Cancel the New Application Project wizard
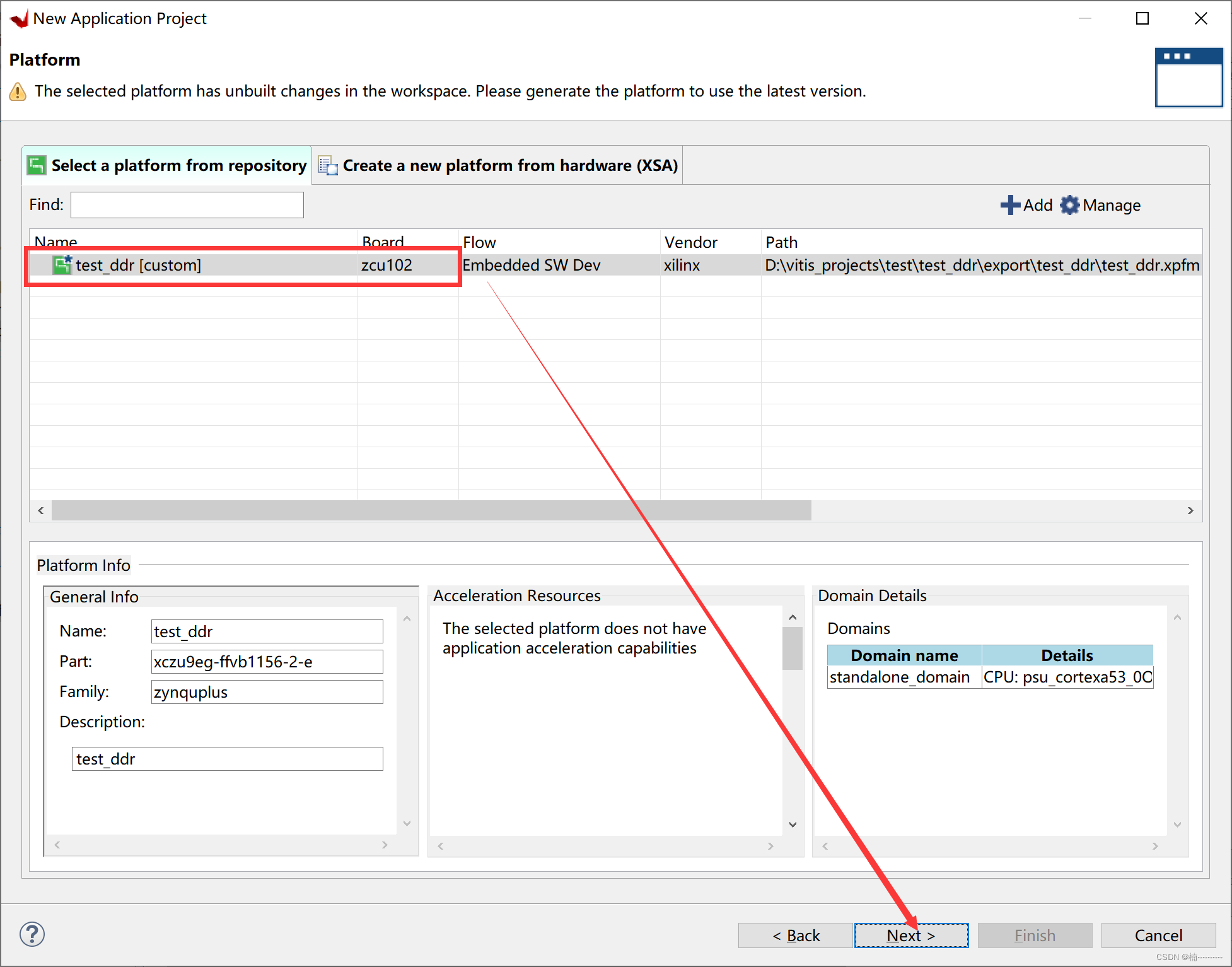Image resolution: width=1232 pixels, height=967 pixels. click(1158, 935)
